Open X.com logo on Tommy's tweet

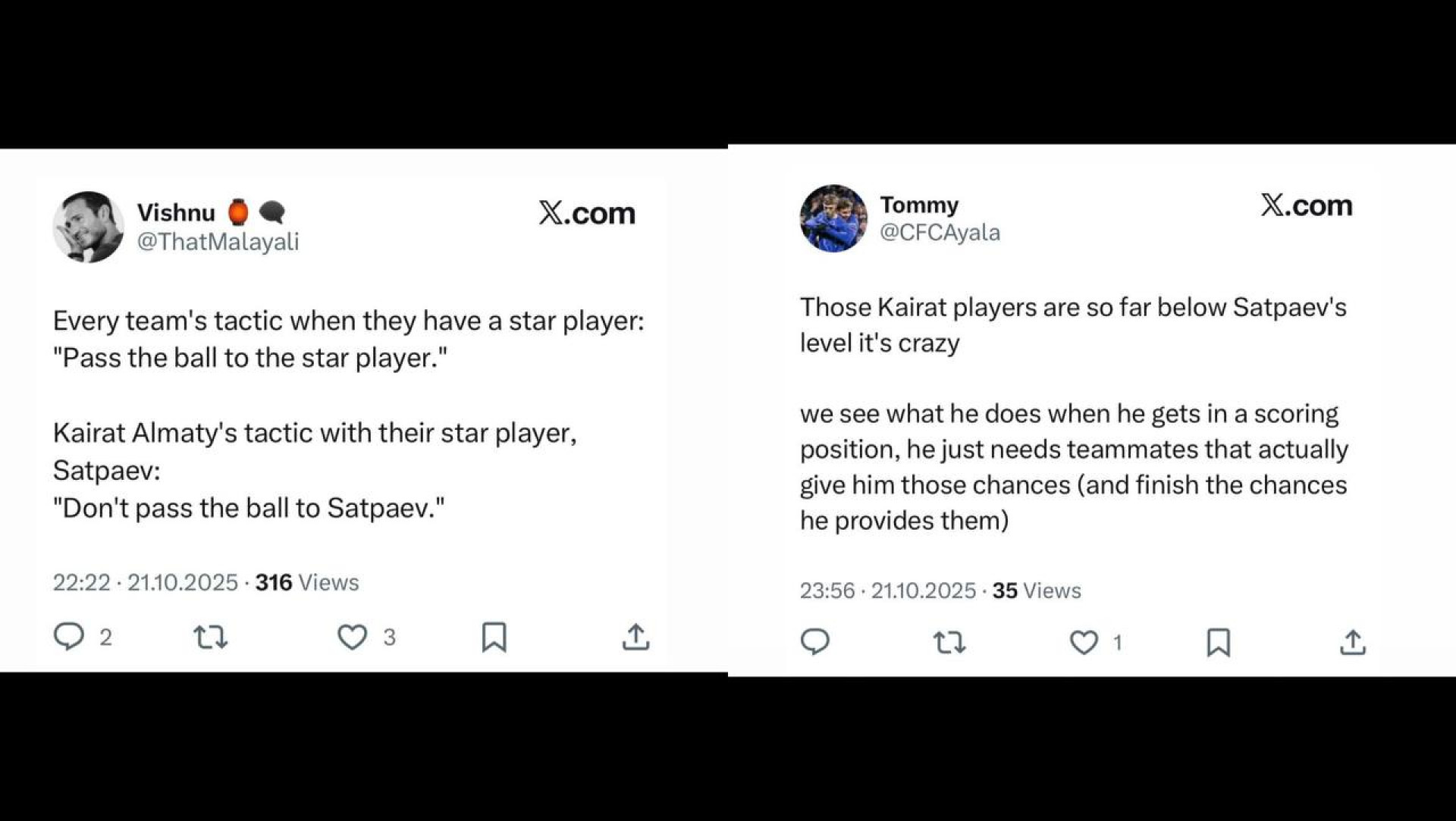pyautogui.click(x=1306, y=205)
